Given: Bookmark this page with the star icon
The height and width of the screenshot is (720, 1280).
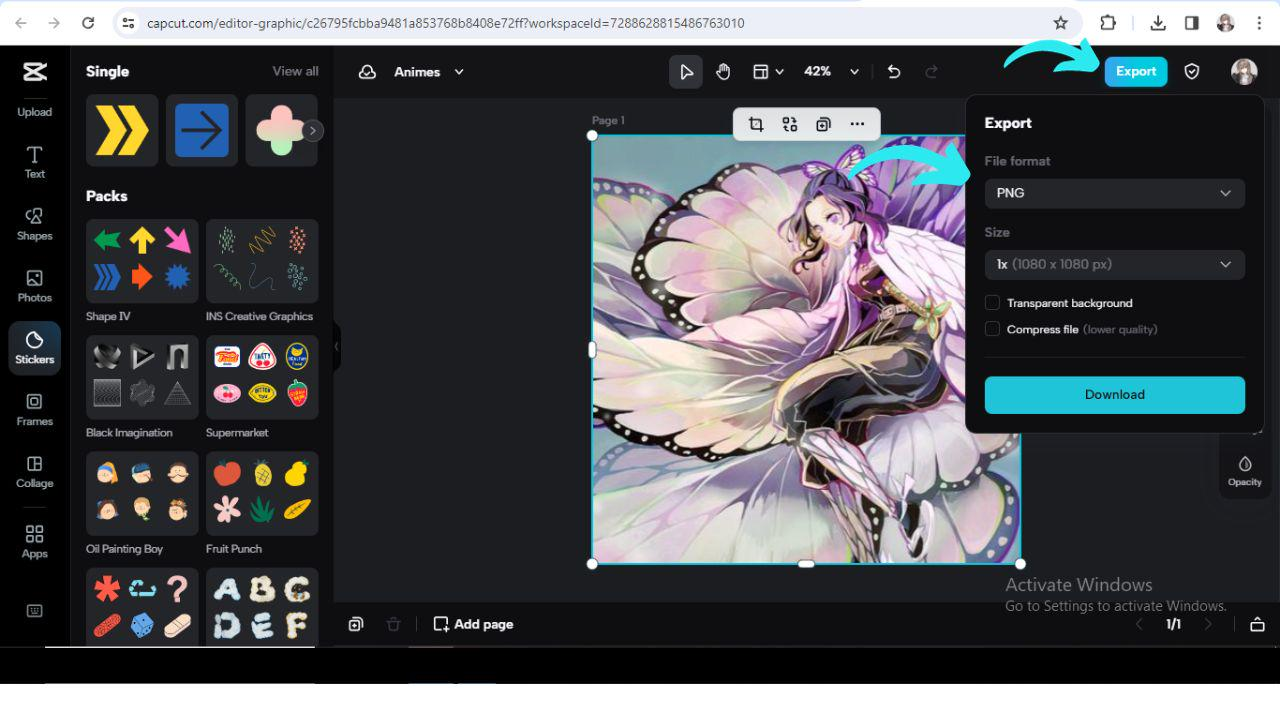Looking at the screenshot, I should click(1061, 23).
